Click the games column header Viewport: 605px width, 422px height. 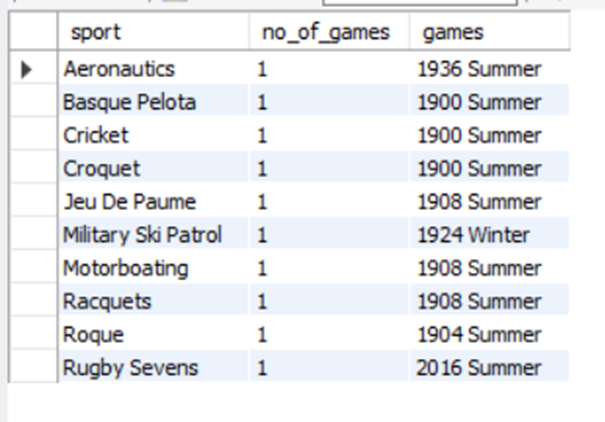coord(489,31)
